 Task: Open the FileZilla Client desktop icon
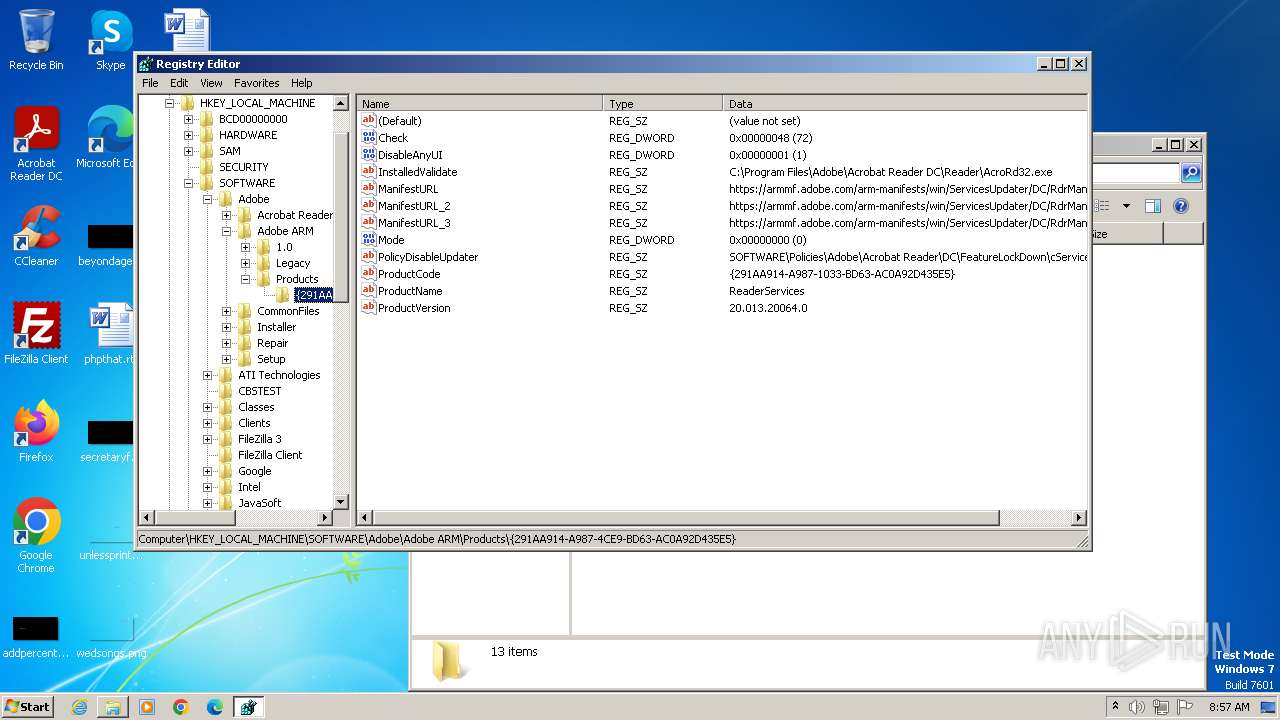click(x=36, y=334)
